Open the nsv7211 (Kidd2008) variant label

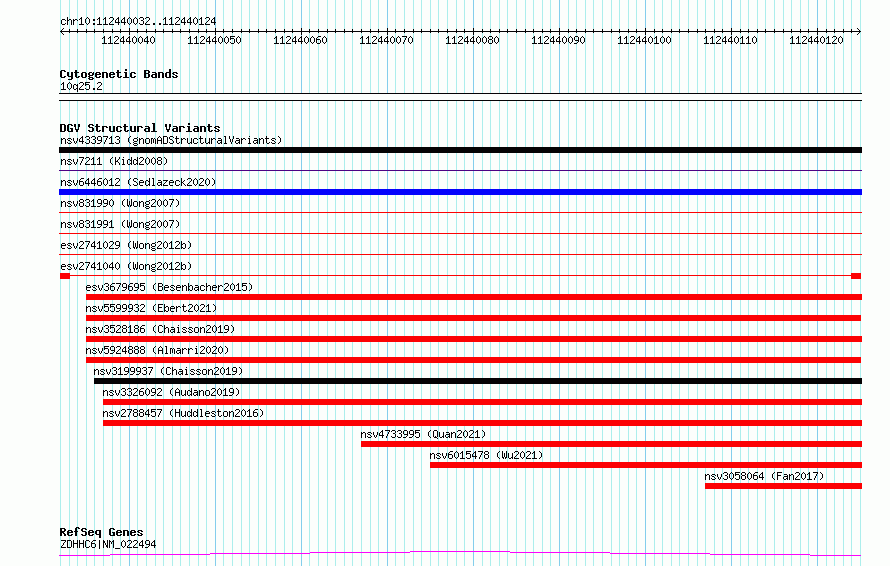coord(114,161)
